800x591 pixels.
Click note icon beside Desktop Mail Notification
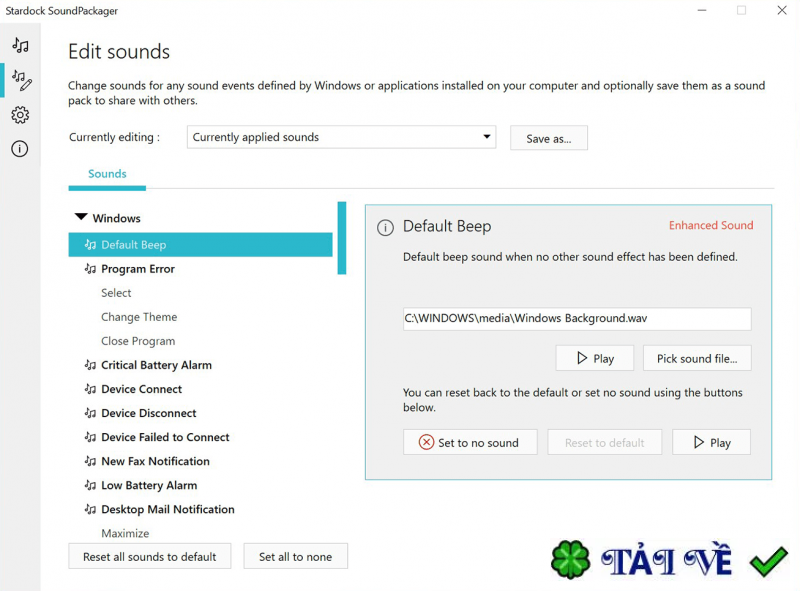(x=90, y=509)
